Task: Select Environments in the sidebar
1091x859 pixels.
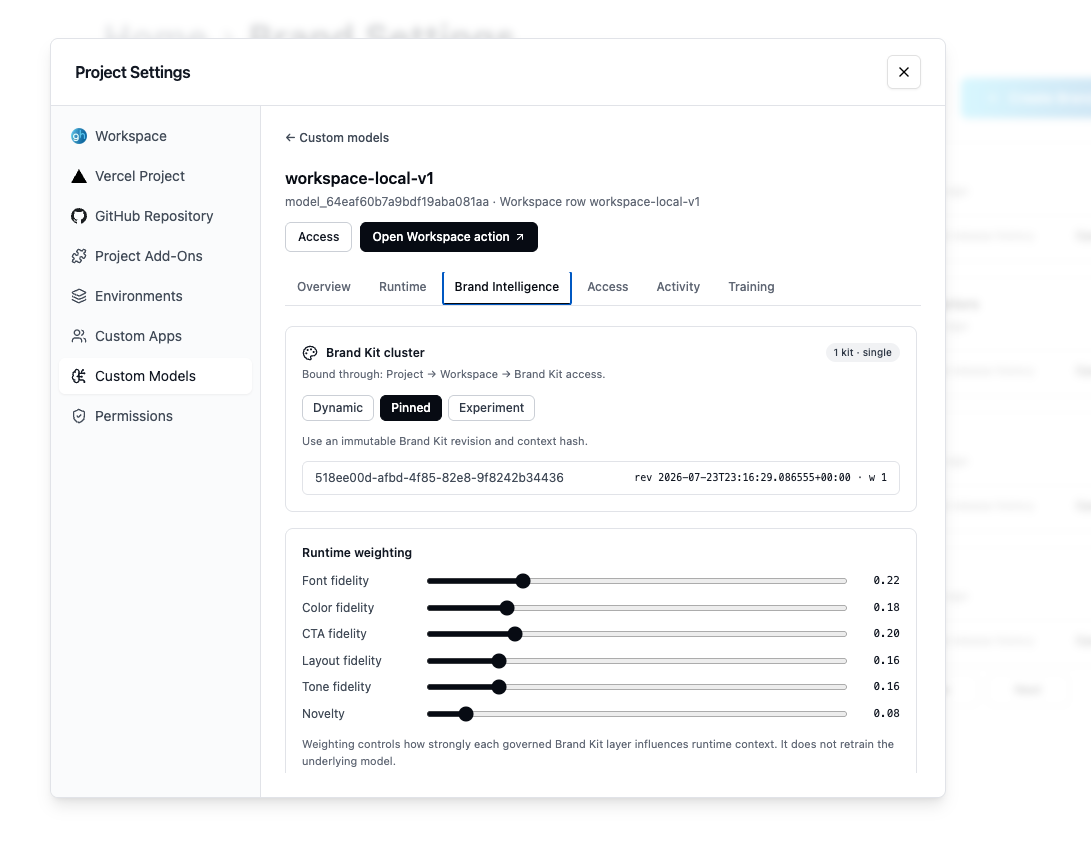Action: [155, 296]
